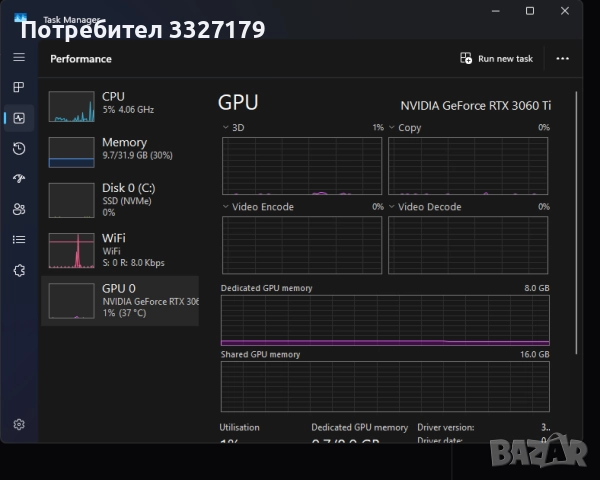Click the 1% (37 °C) GPU value
The width and height of the screenshot is (600, 480).
click(x=124, y=313)
